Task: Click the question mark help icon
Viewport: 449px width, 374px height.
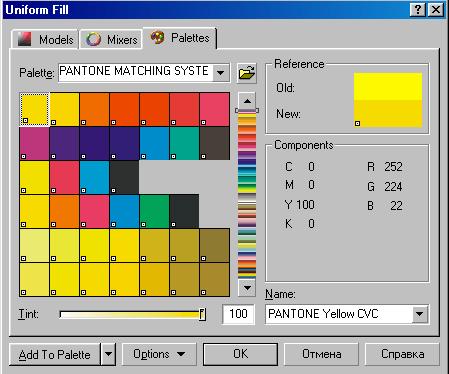Action: [418, 9]
